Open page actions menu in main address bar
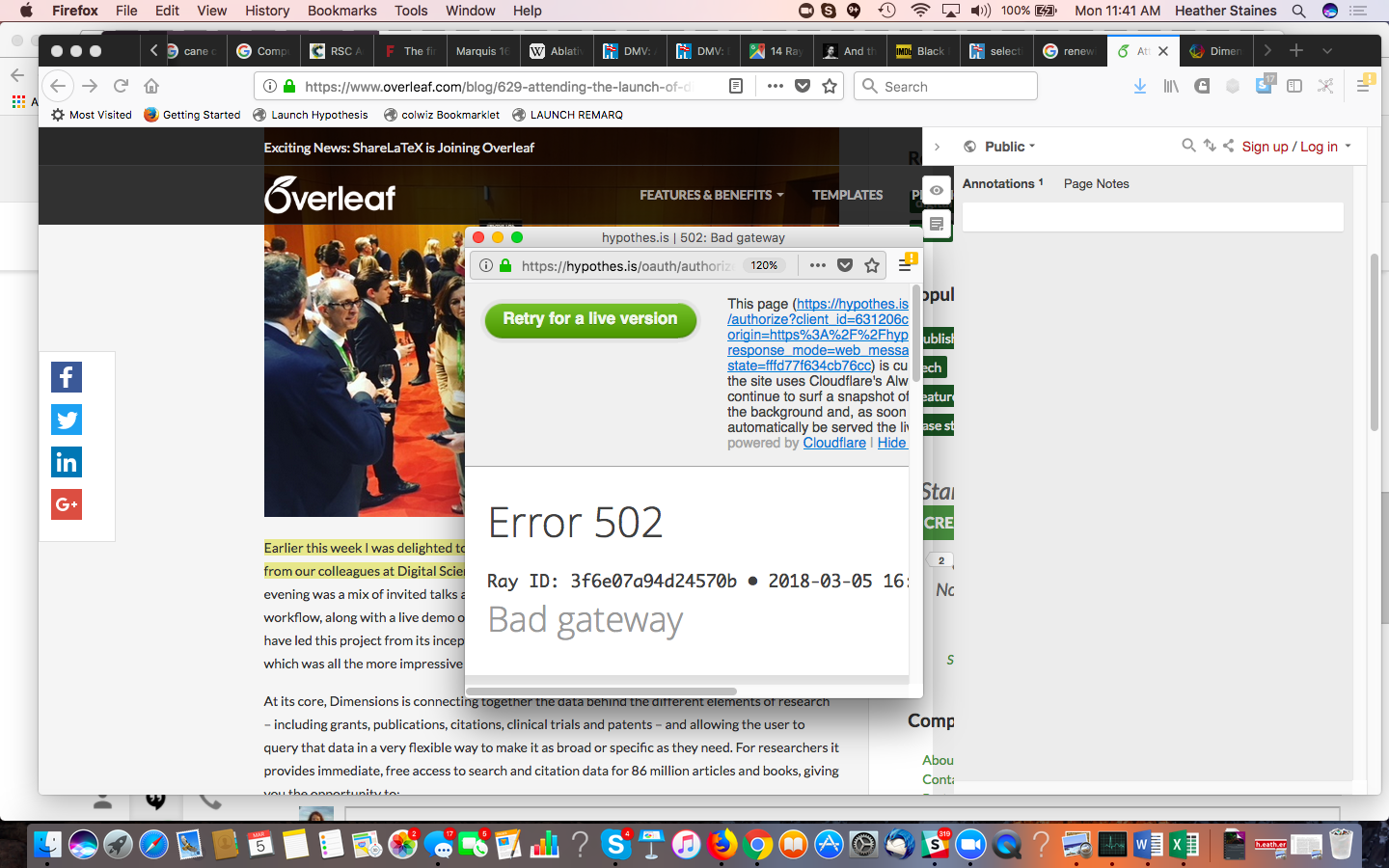 click(775, 86)
